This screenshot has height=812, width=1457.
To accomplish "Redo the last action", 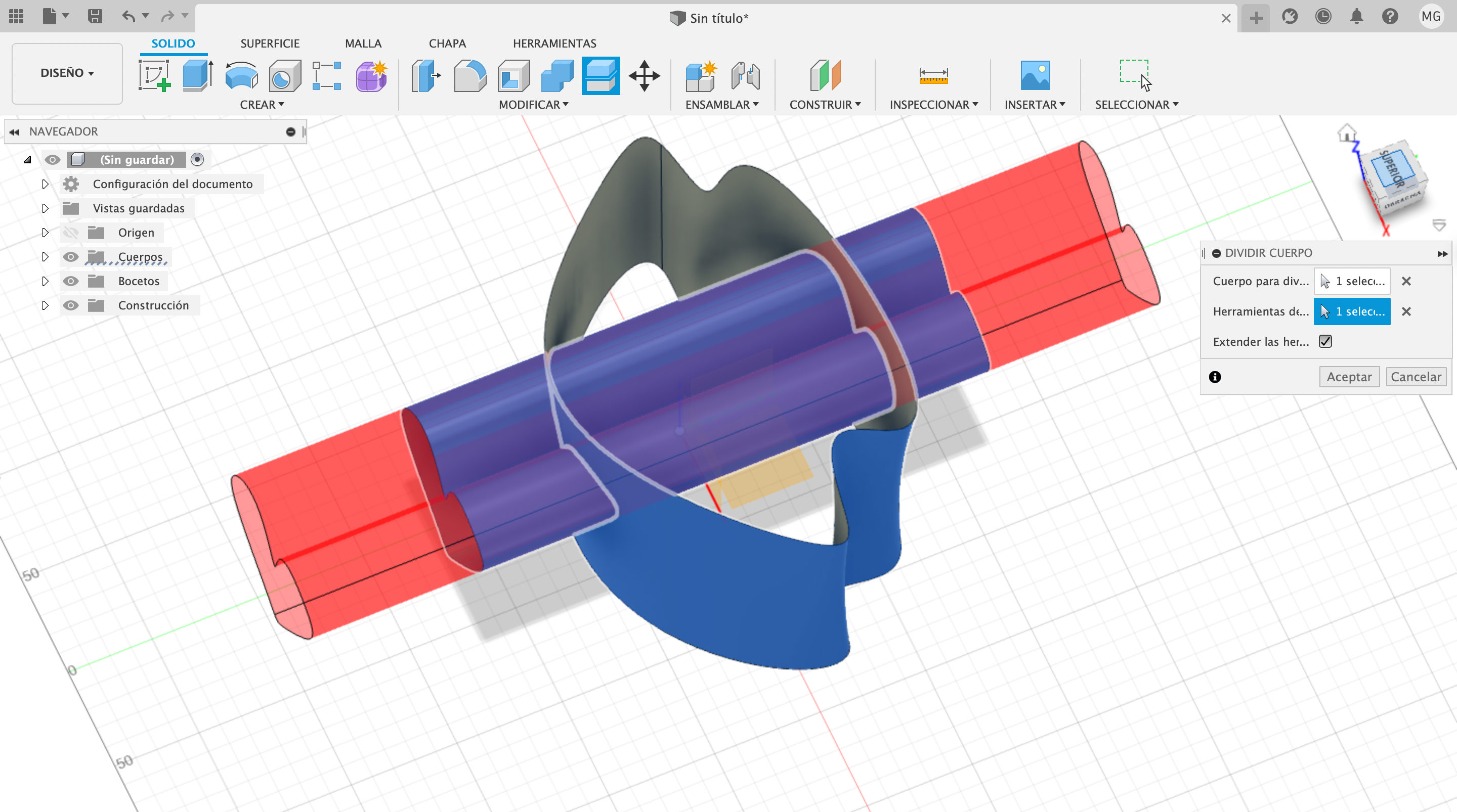I will coord(167,16).
